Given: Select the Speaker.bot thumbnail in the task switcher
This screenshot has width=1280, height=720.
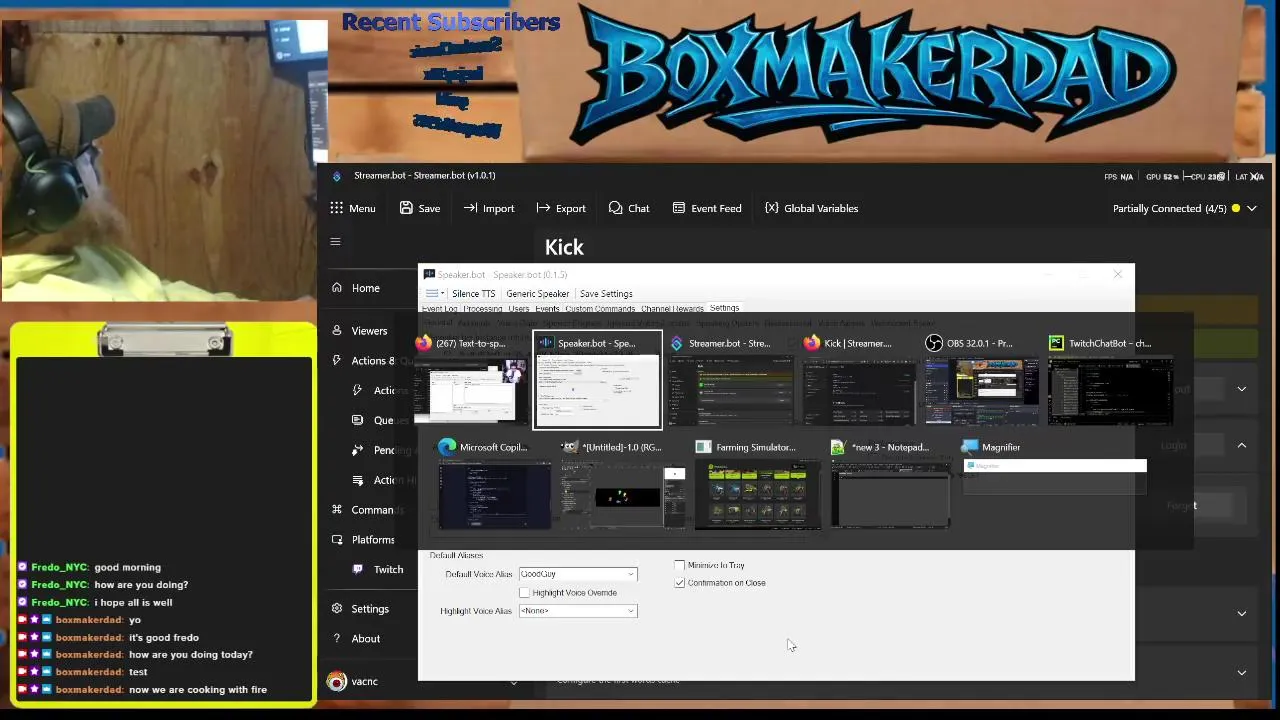Looking at the screenshot, I should pyautogui.click(x=598, y=380).
